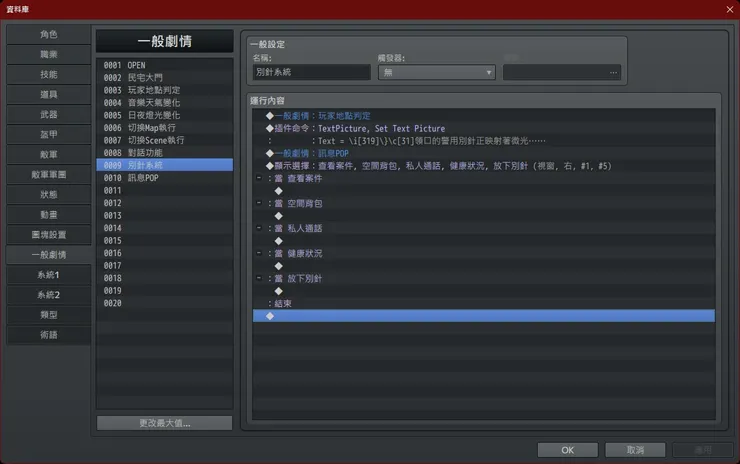Select empty event slot 0020
The height and width of the screenshot is (464, 740).
[x=165, y=303]
